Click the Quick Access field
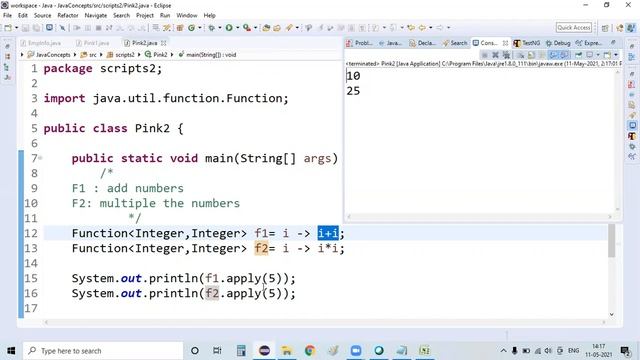 [574, 28]
